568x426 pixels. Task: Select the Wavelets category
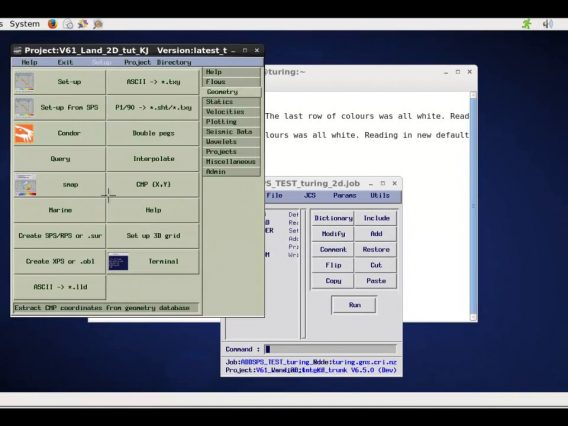pyautogui.click(x=231, y=142)
